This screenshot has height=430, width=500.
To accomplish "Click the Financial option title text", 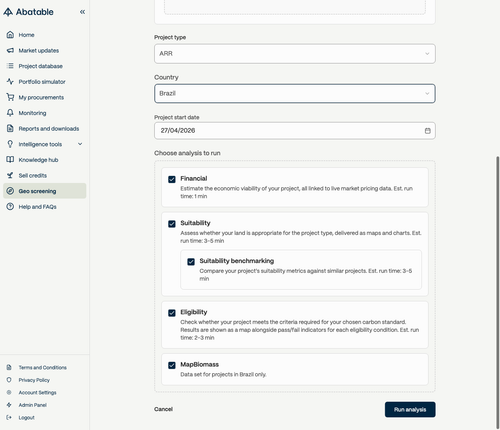I will click(194, 178).
